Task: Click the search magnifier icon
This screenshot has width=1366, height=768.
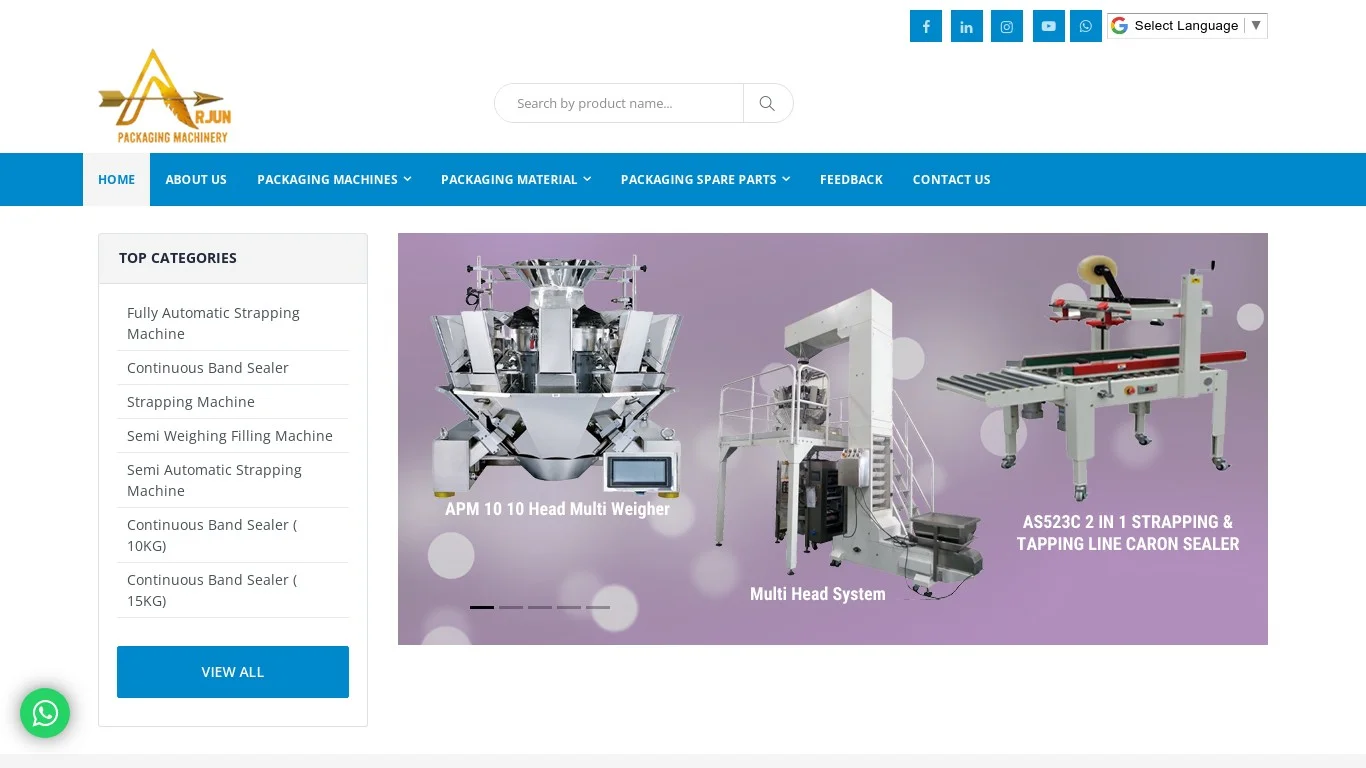Action: (x=767, y=103)
